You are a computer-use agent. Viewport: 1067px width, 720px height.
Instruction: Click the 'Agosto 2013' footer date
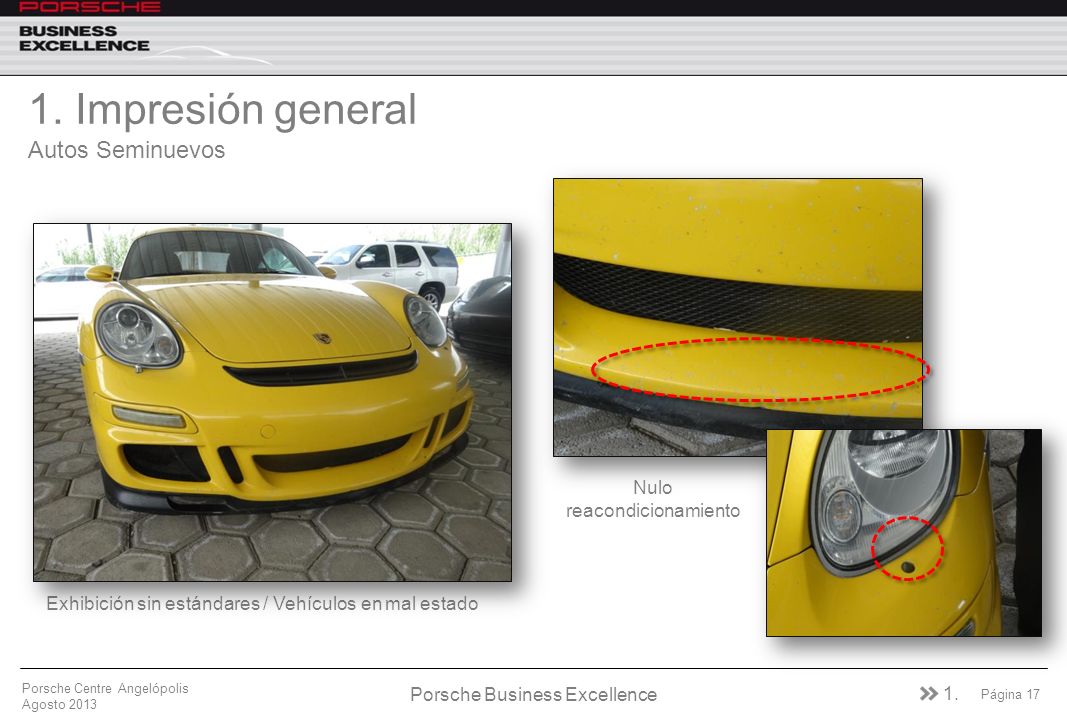[x=59, y=704]
